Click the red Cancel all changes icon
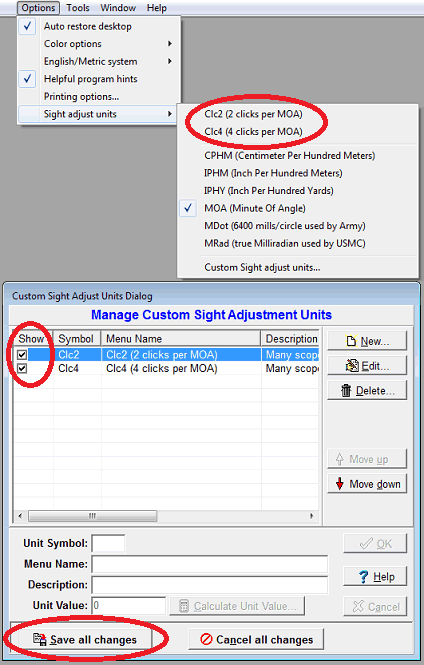Viewport: 424px width, 665px height. tap(206, 639)
